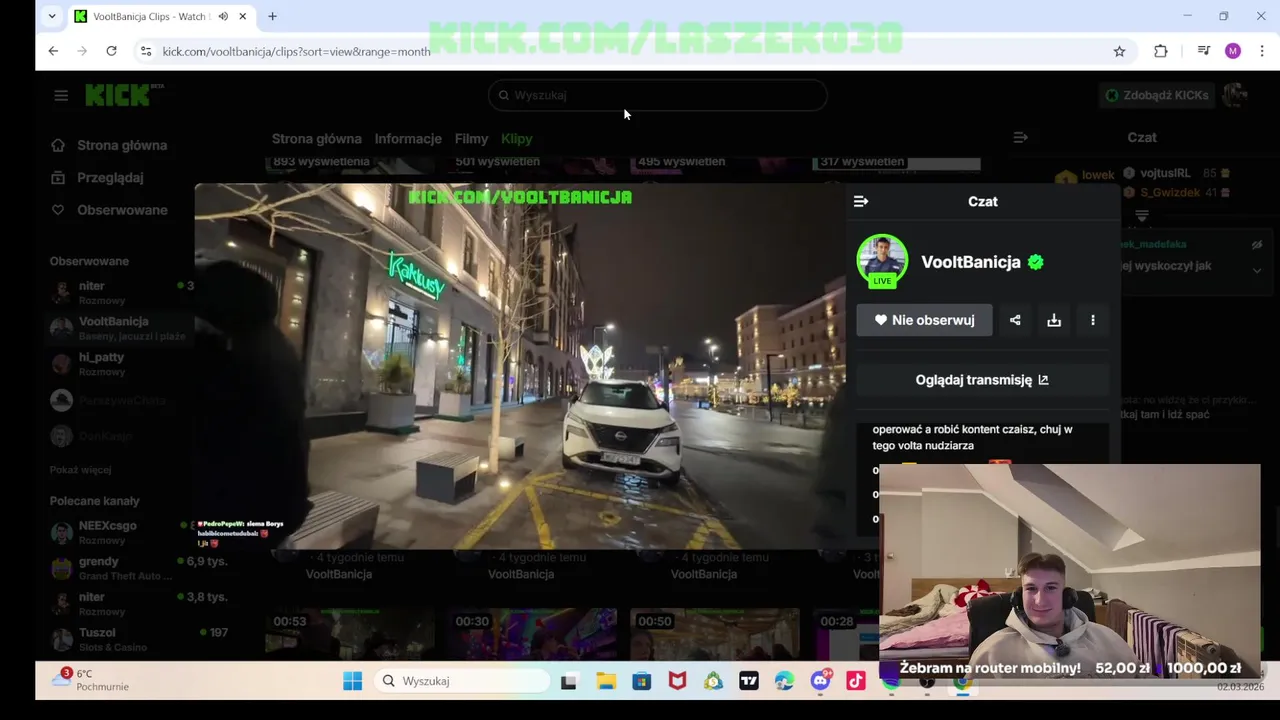Open the Chrome profile avatar M
The image size is (1280, 720).
(1233, 51)
